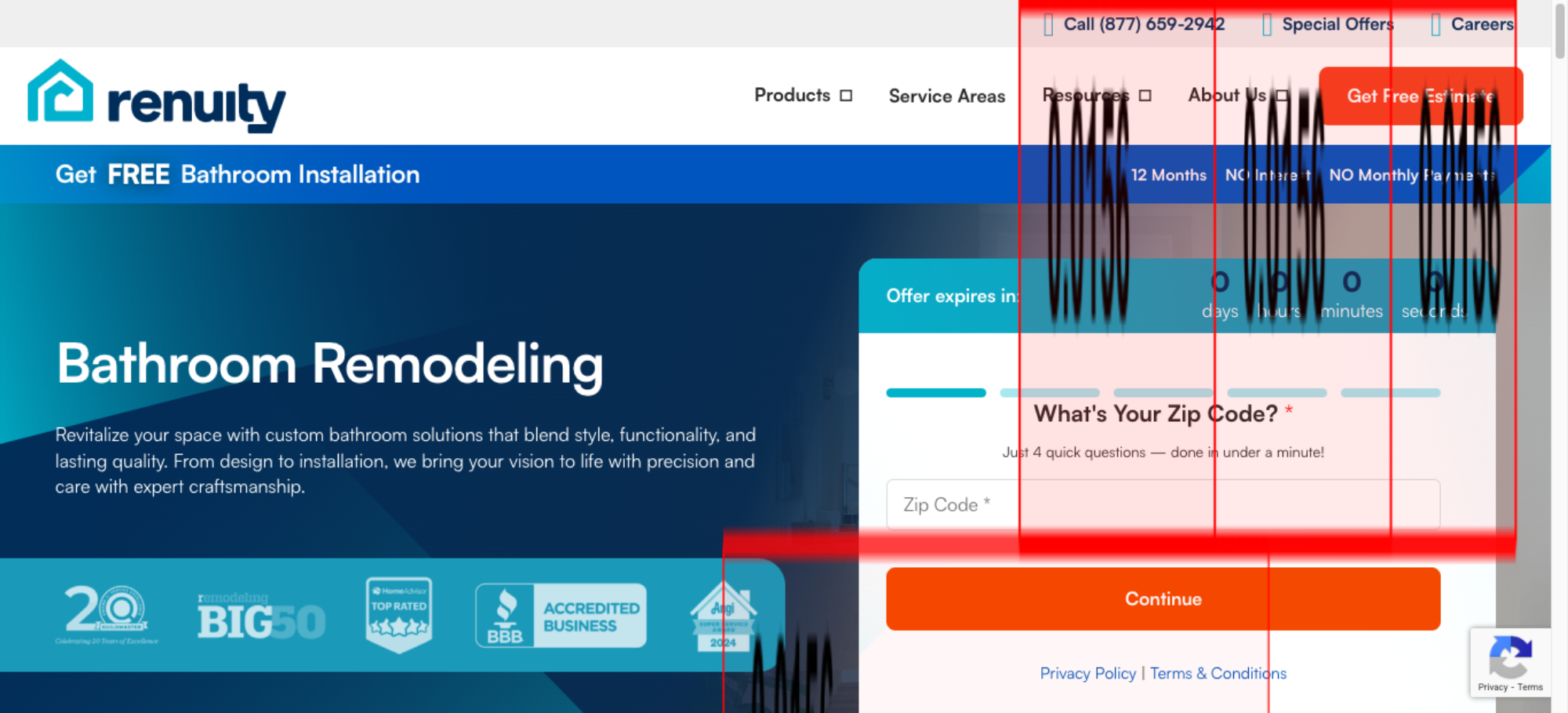
Task: Open the Special Offers link
Action: [1338, 24]
